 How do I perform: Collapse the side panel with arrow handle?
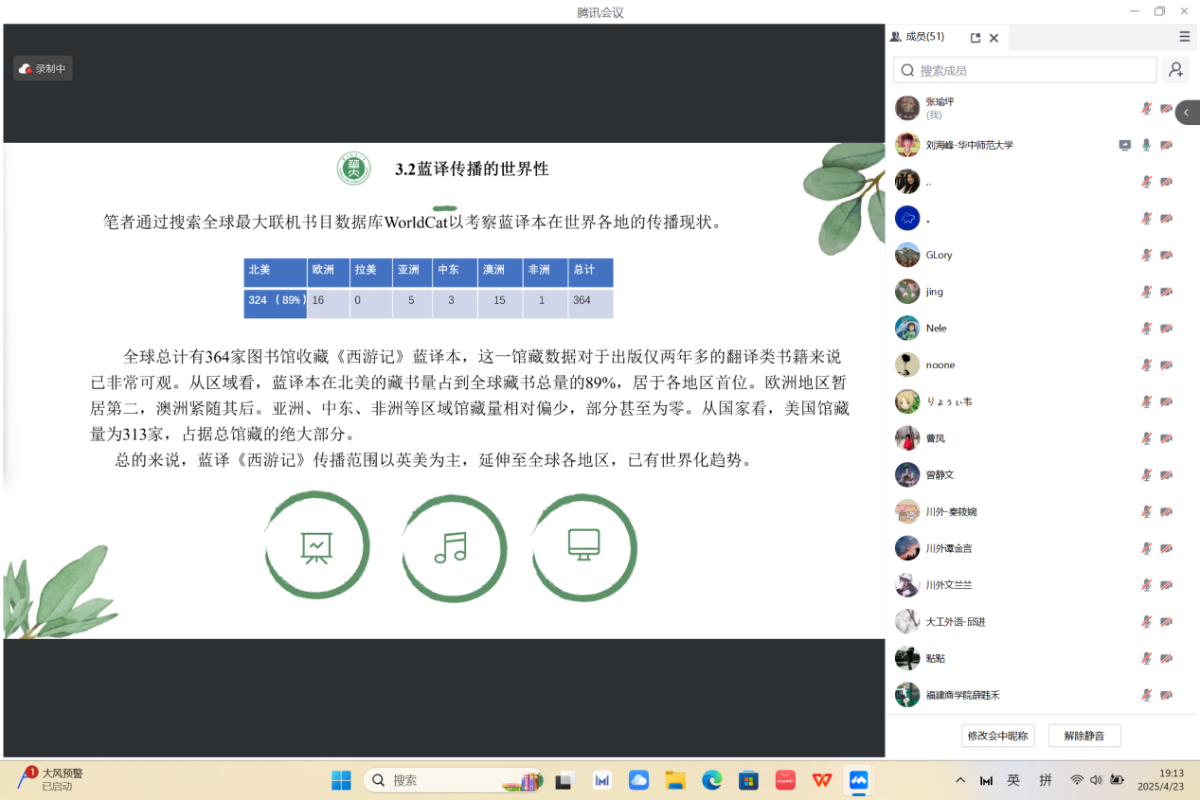[x=1187, y=113]
